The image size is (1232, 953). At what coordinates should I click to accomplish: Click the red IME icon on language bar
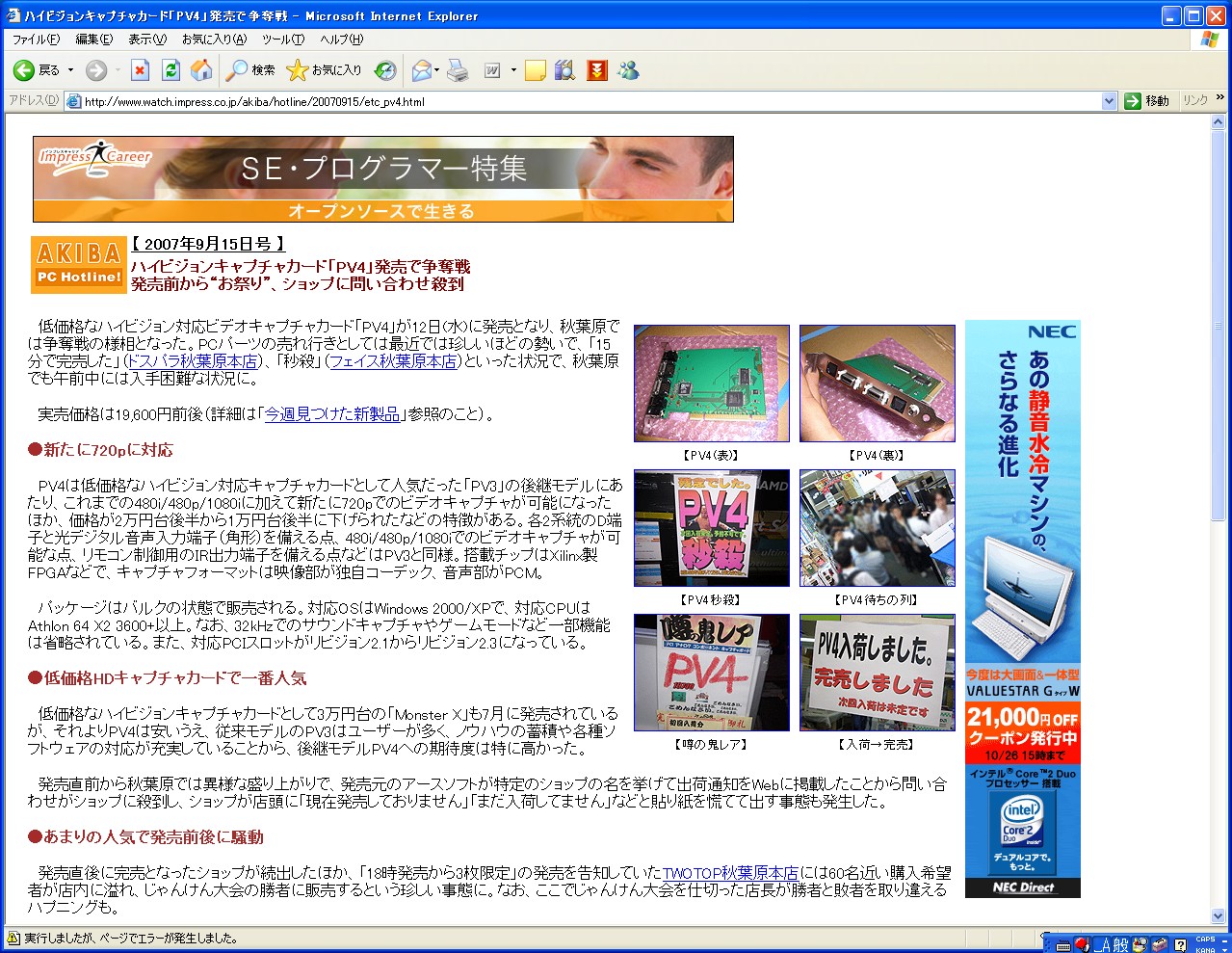tap(1082, 945)
